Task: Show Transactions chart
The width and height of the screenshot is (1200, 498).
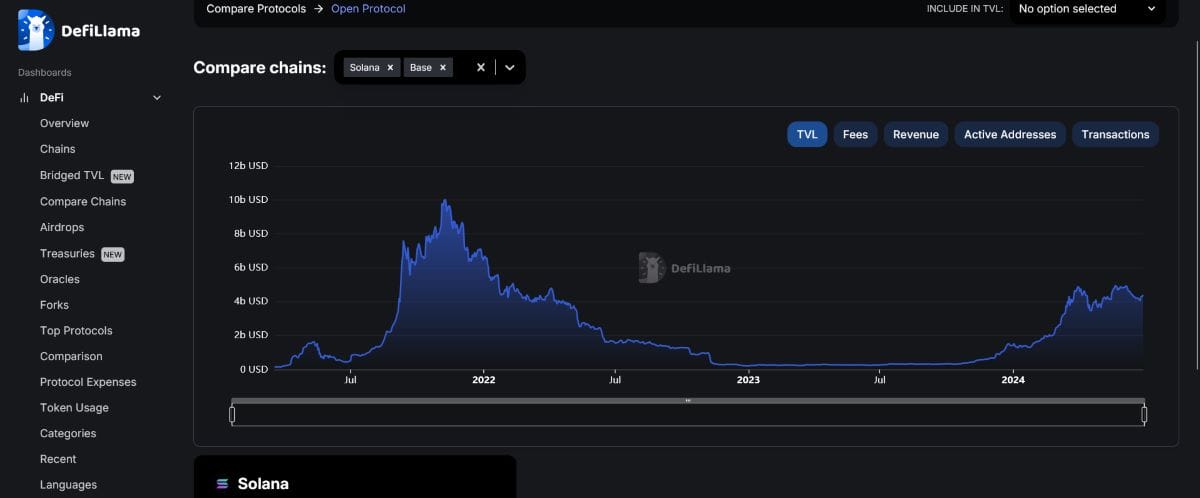Action: click(x=1115, y=134)
